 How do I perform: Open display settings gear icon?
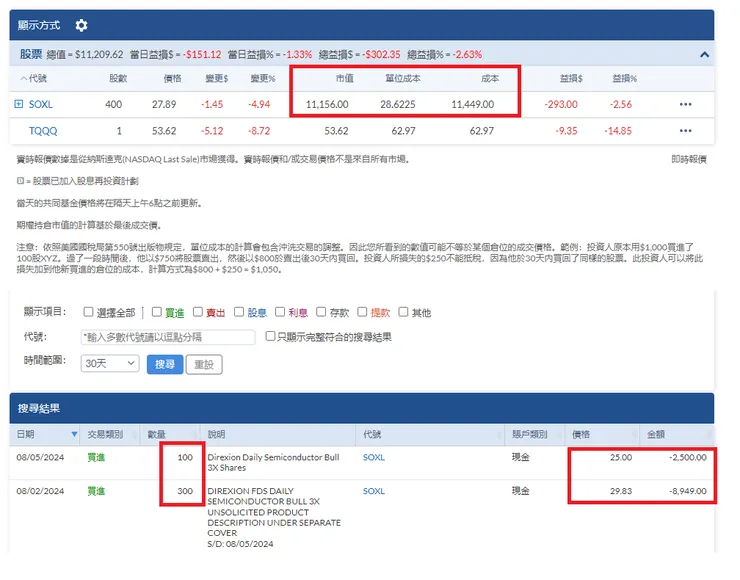click(81, 25)
